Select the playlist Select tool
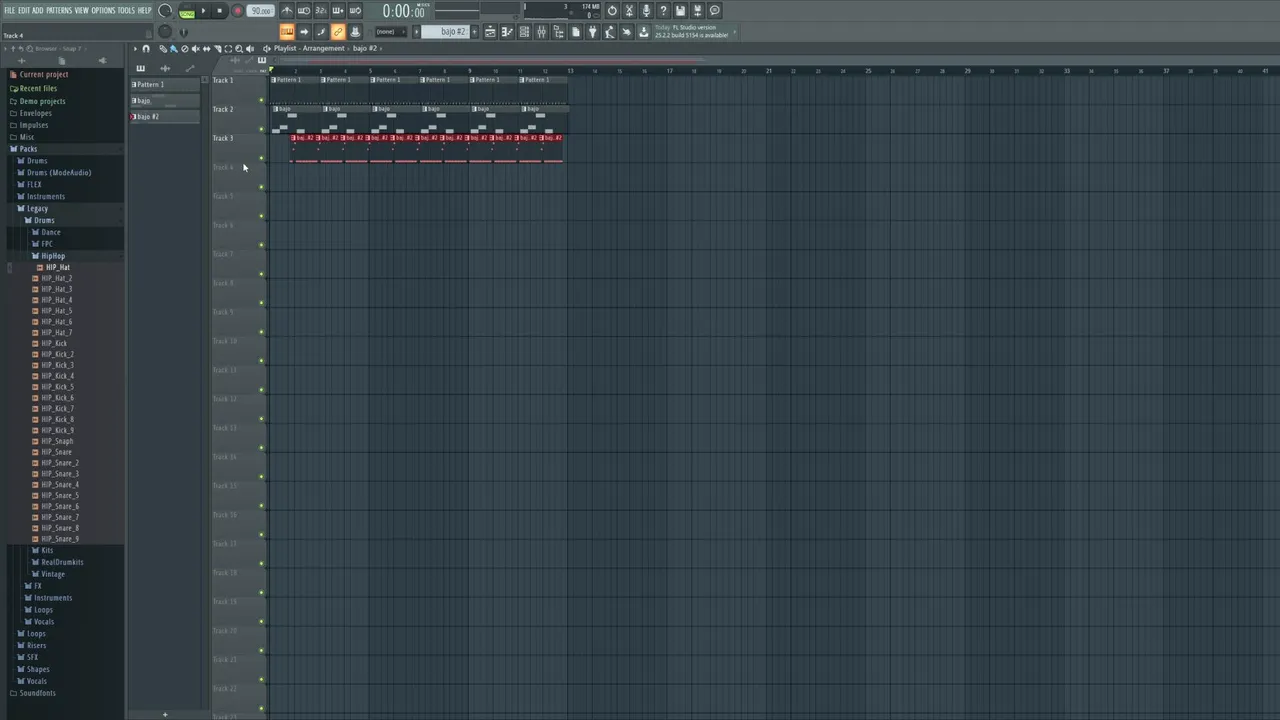This screenshot has height=720, width=1280. [x=228, y=48]
